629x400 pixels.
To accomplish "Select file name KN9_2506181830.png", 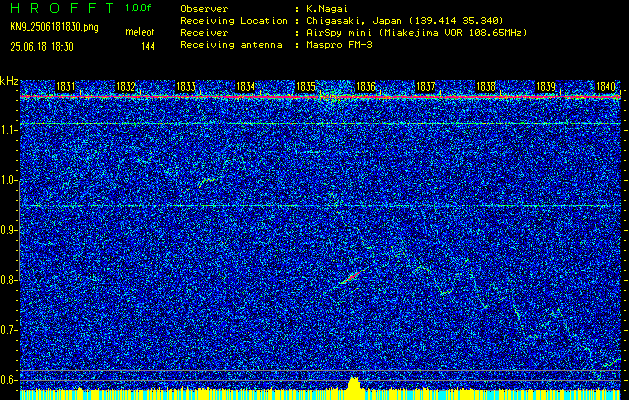I will tap(54, 27).
